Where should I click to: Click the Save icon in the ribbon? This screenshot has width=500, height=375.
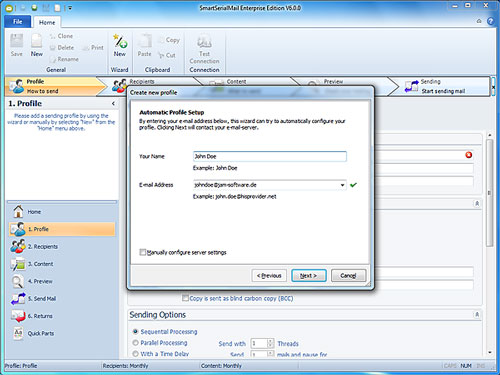click(x=16, y=45)
